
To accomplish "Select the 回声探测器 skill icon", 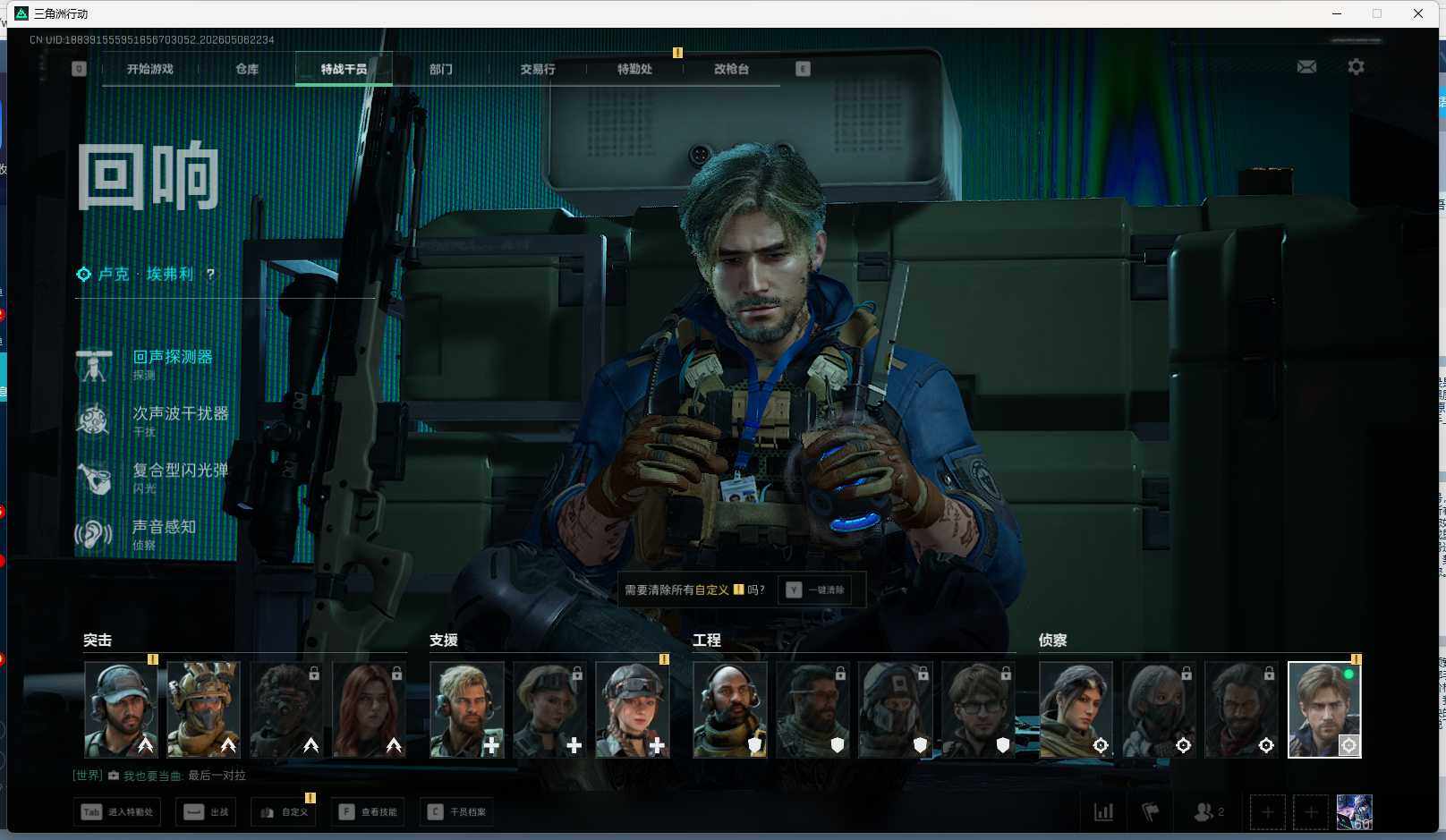I will [x=94, y=365].
